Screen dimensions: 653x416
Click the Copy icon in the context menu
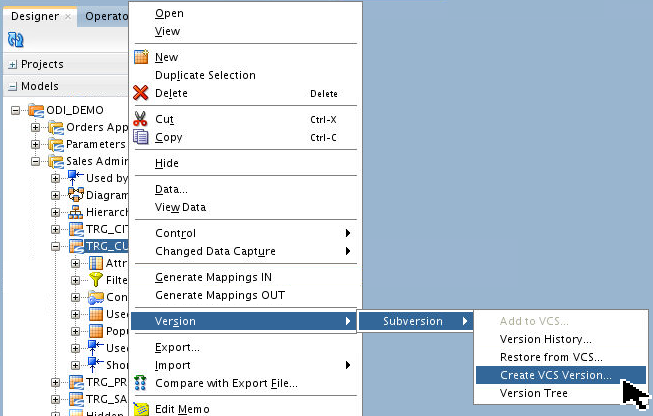[x=141, y=137]
